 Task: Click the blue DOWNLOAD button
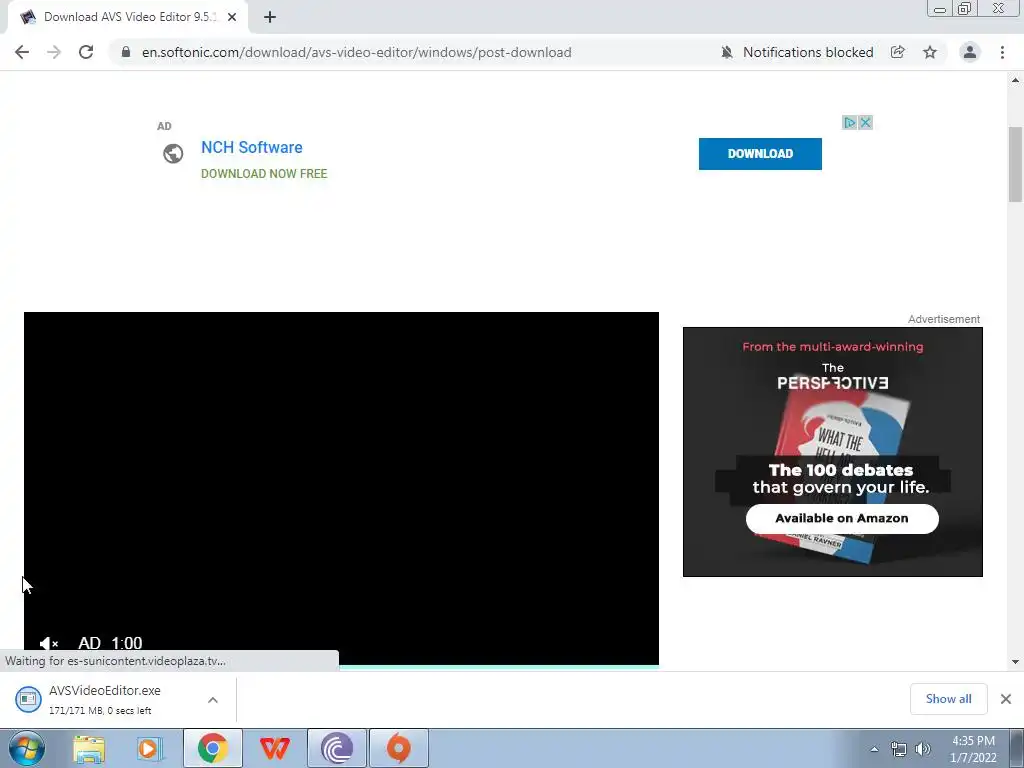tap(760, 153)
